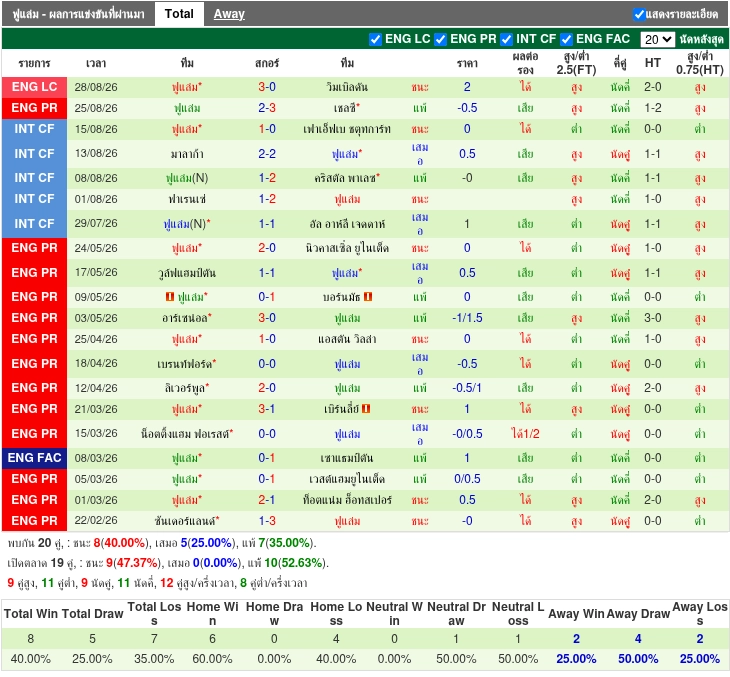Open opponent นิวคาสเซิ่ล ยูไนเต็ด team link
730x677 pixels.
pyautogui.click(x=347, y=248)
